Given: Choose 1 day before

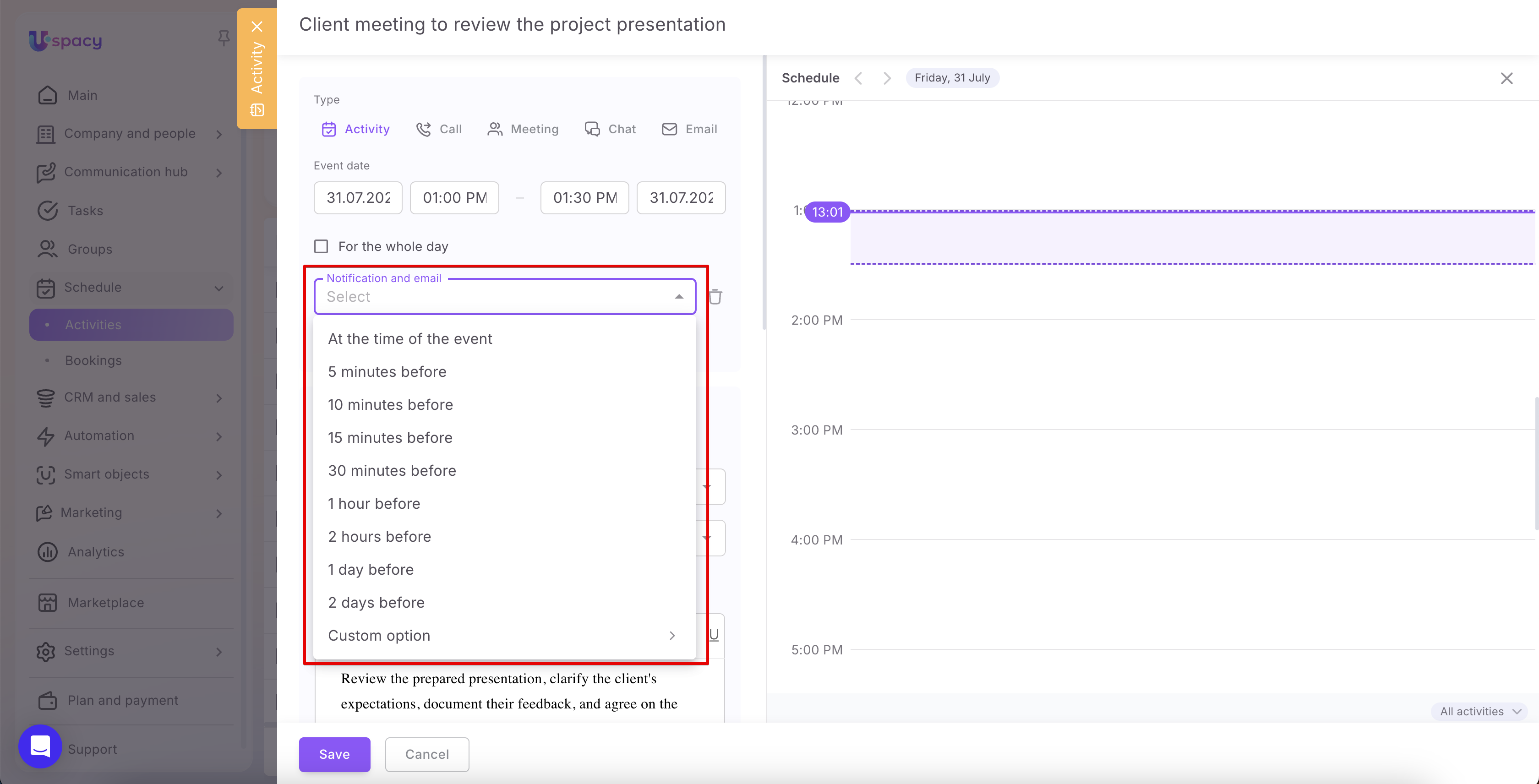Looking at the screenshot, I should tap(505, 570).
